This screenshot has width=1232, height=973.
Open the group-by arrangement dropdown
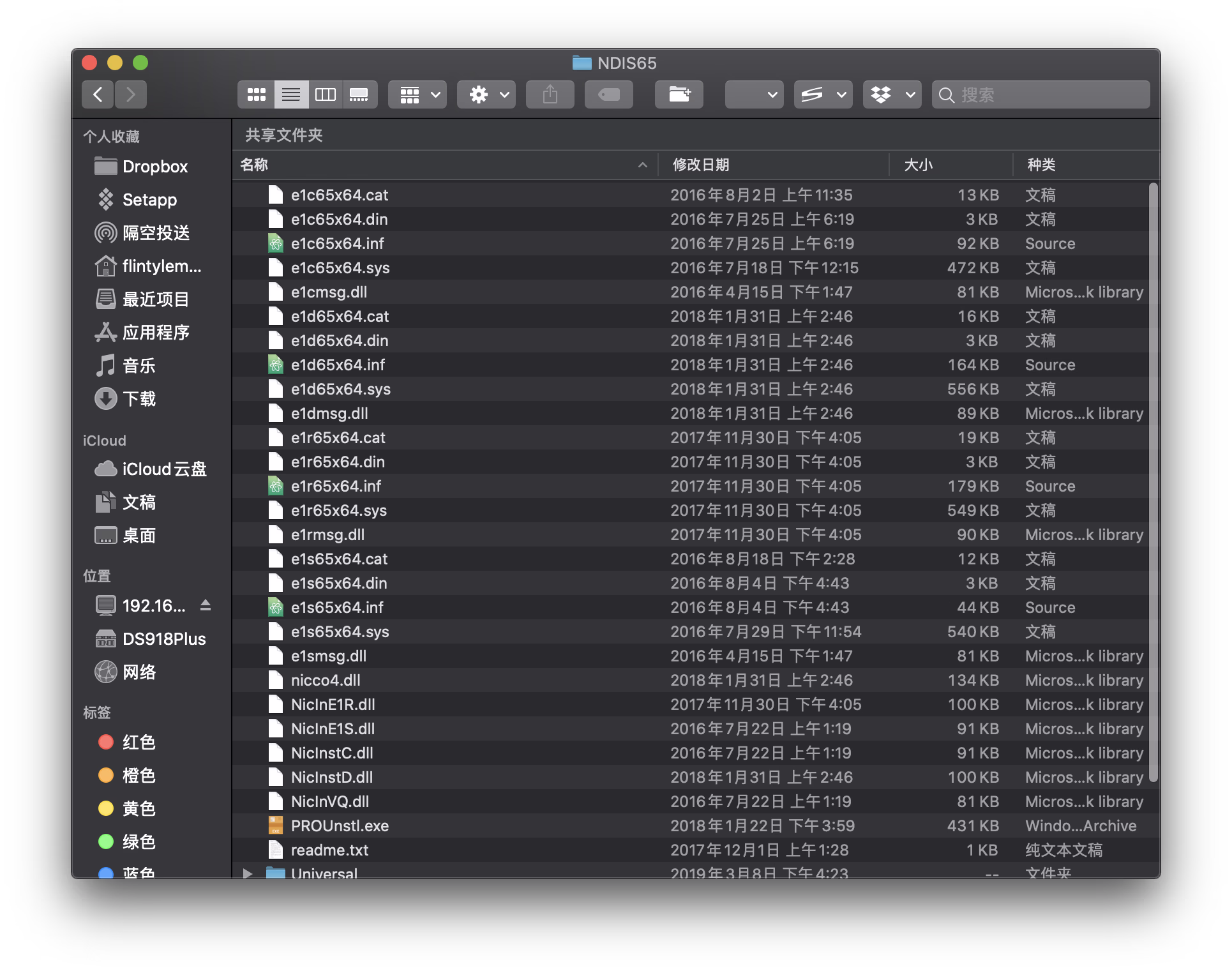[417, 94]
